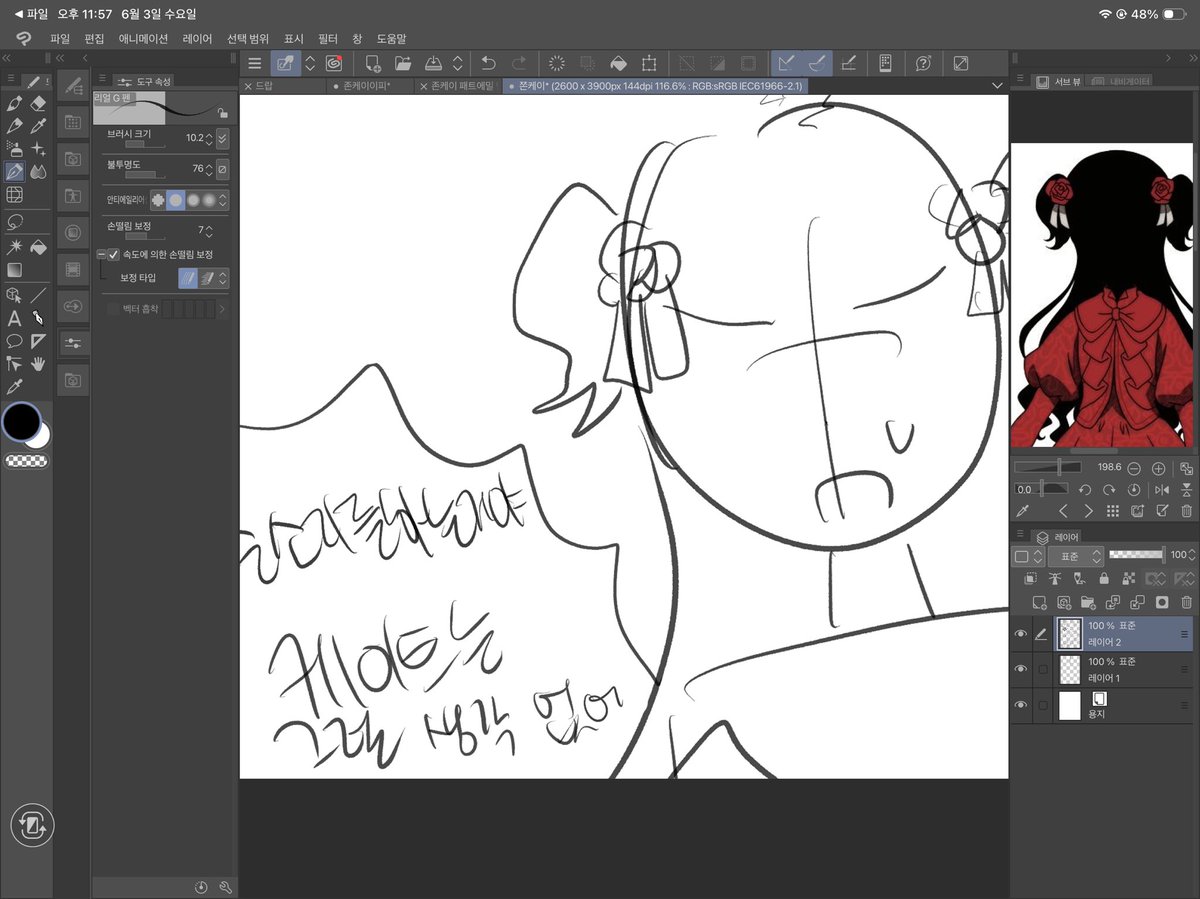
Task: Click the help question mark icon
Action: (x=923, y=63)
